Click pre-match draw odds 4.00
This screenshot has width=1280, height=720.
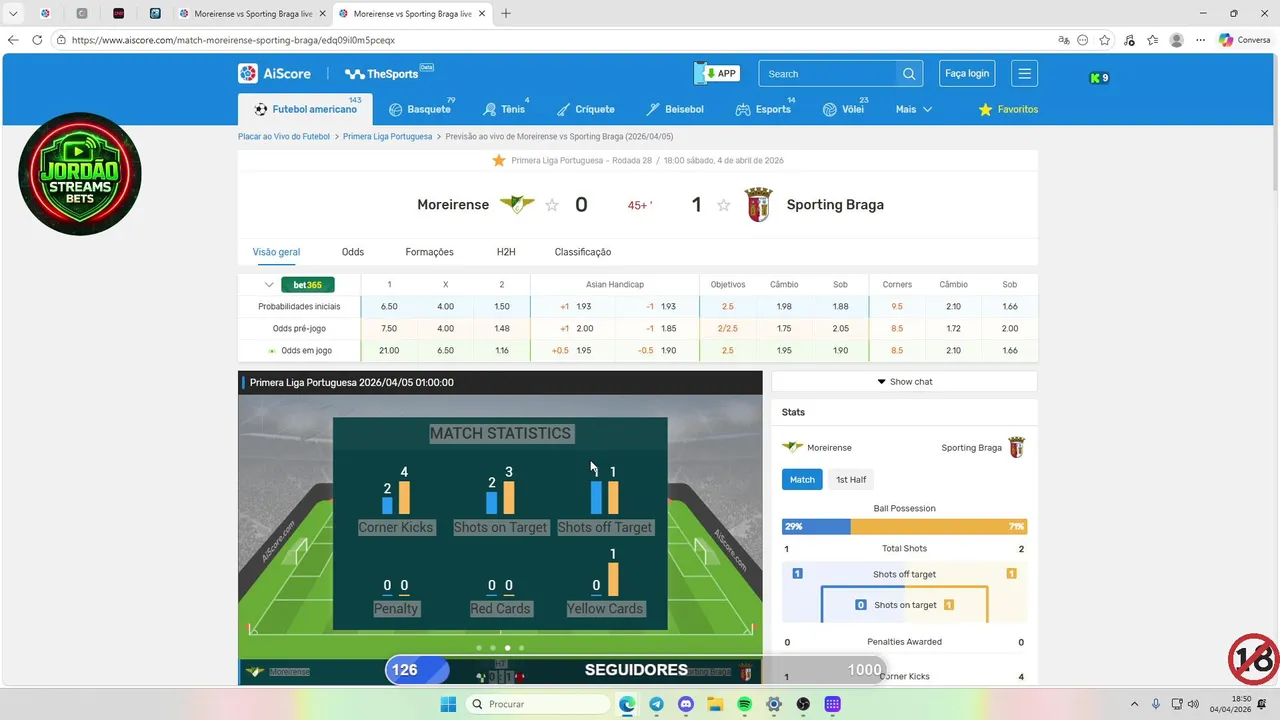(446, 329)
